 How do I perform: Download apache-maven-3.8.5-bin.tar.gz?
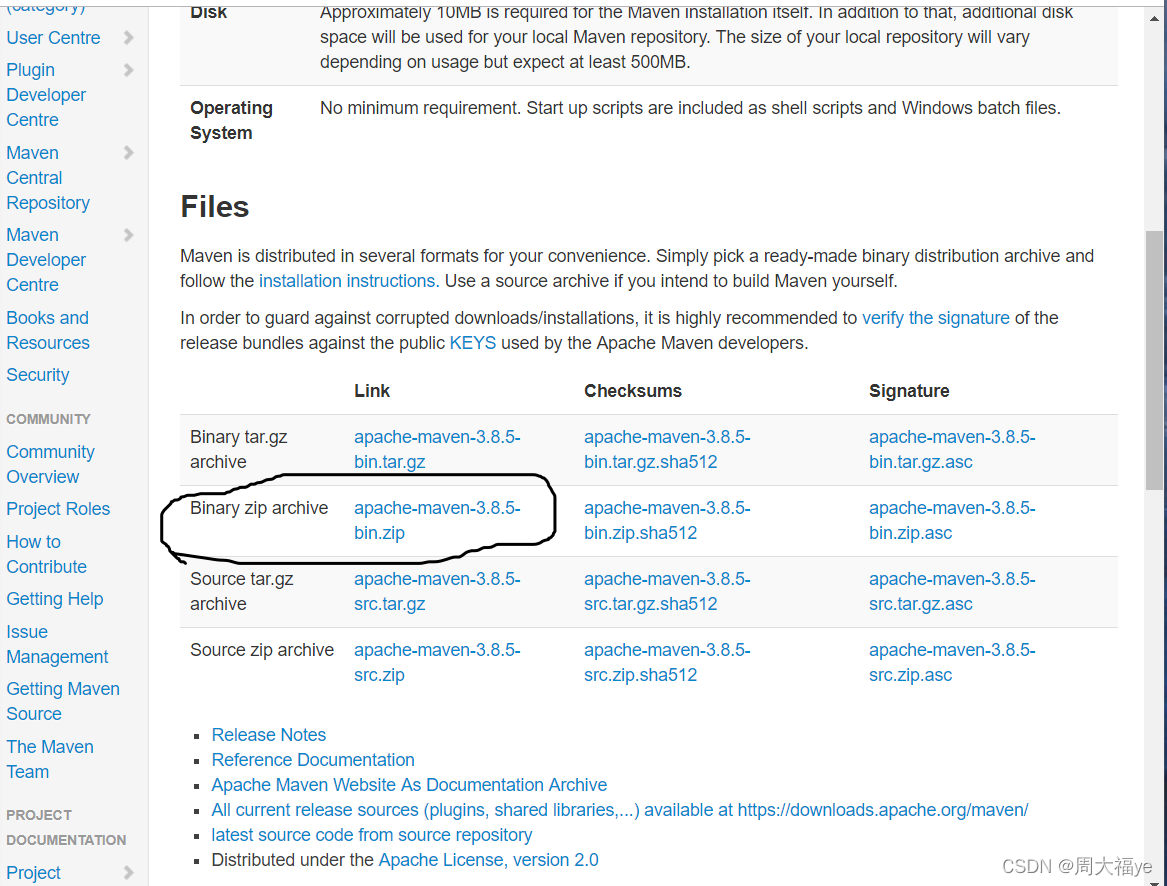click(x=437, y=450)
